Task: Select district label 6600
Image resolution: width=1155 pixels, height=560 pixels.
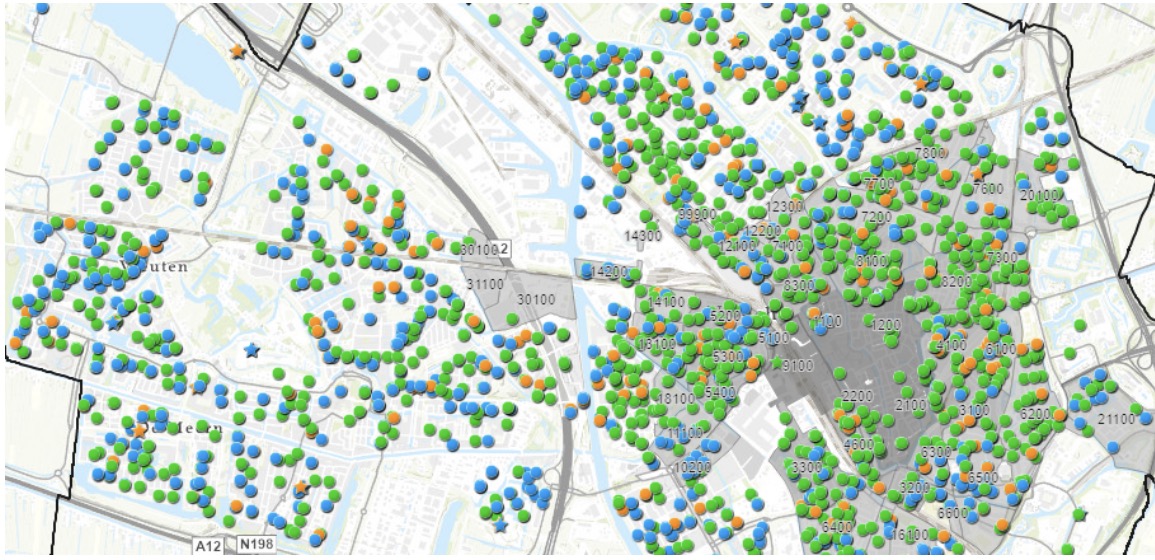Action: 952,512
